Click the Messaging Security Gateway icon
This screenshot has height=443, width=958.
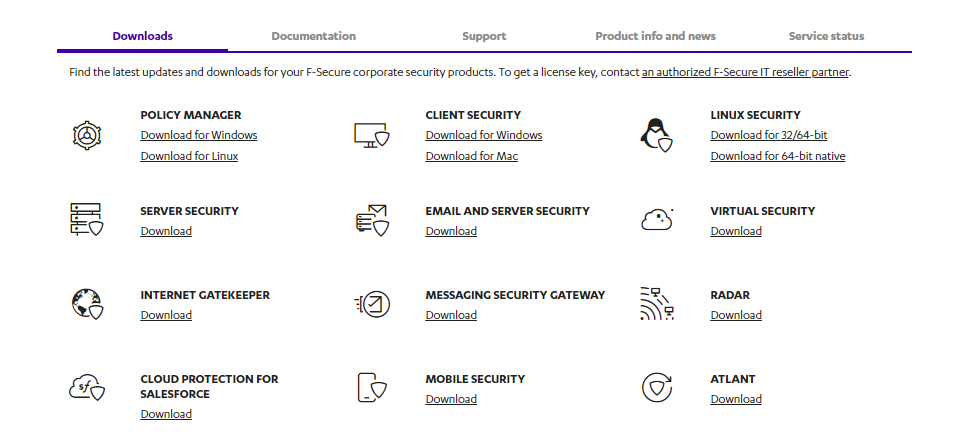click(371, 302)
